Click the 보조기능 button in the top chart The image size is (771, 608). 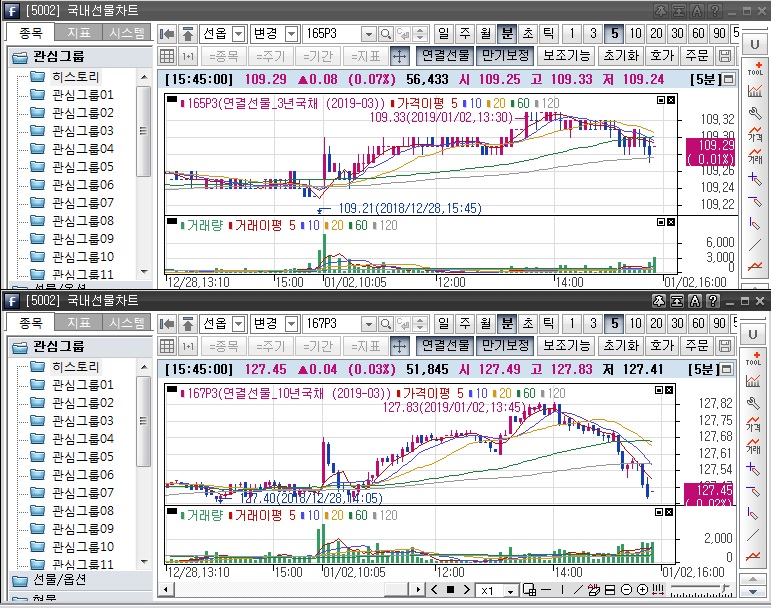coord(567,56)
